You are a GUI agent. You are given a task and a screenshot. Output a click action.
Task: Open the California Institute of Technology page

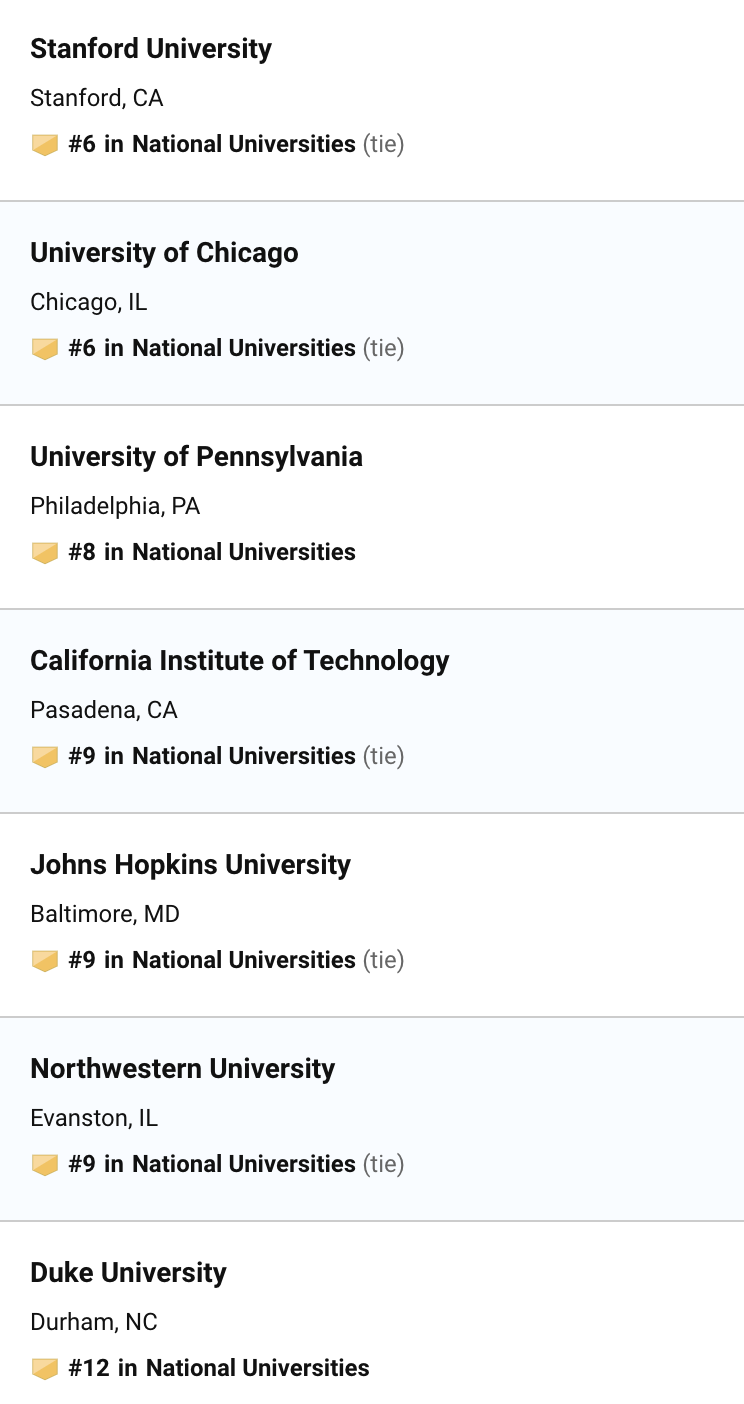[x=240, y=661]
